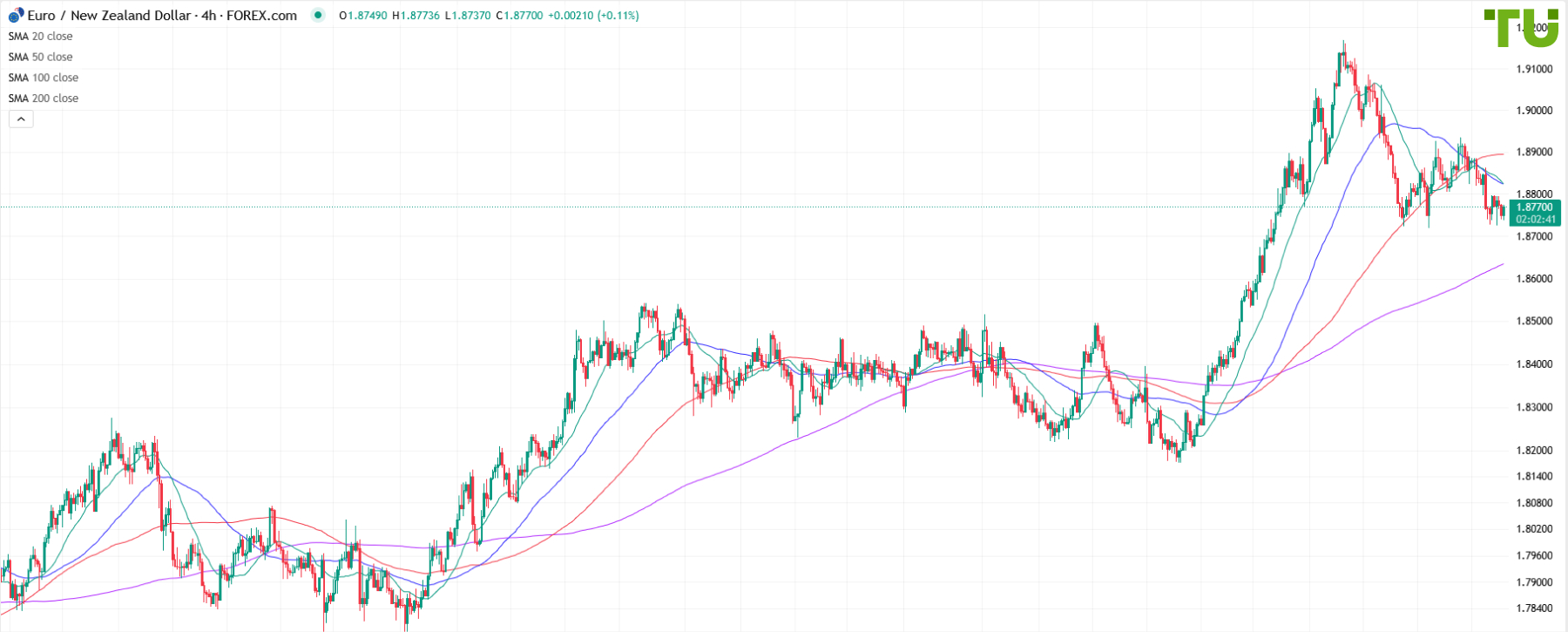Click the 1.84000 price axis label

[1534, 364]
